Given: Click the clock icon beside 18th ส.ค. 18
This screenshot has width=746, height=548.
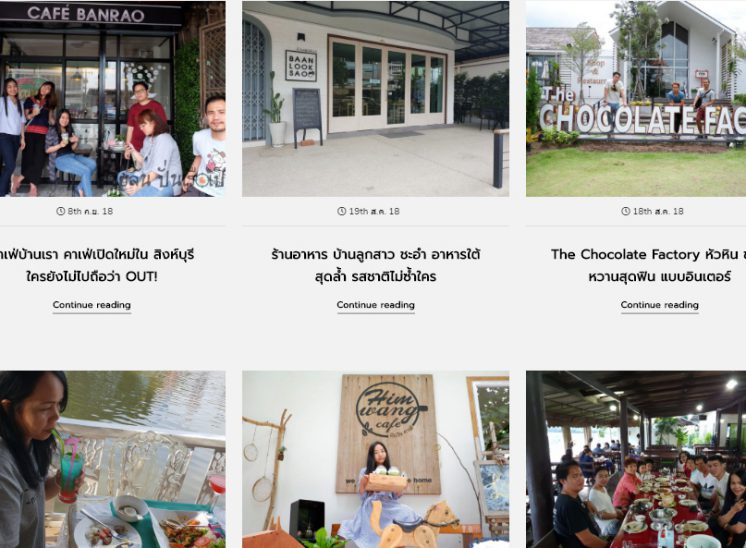Looking at the screenshot, I should [x=626, y=211].
